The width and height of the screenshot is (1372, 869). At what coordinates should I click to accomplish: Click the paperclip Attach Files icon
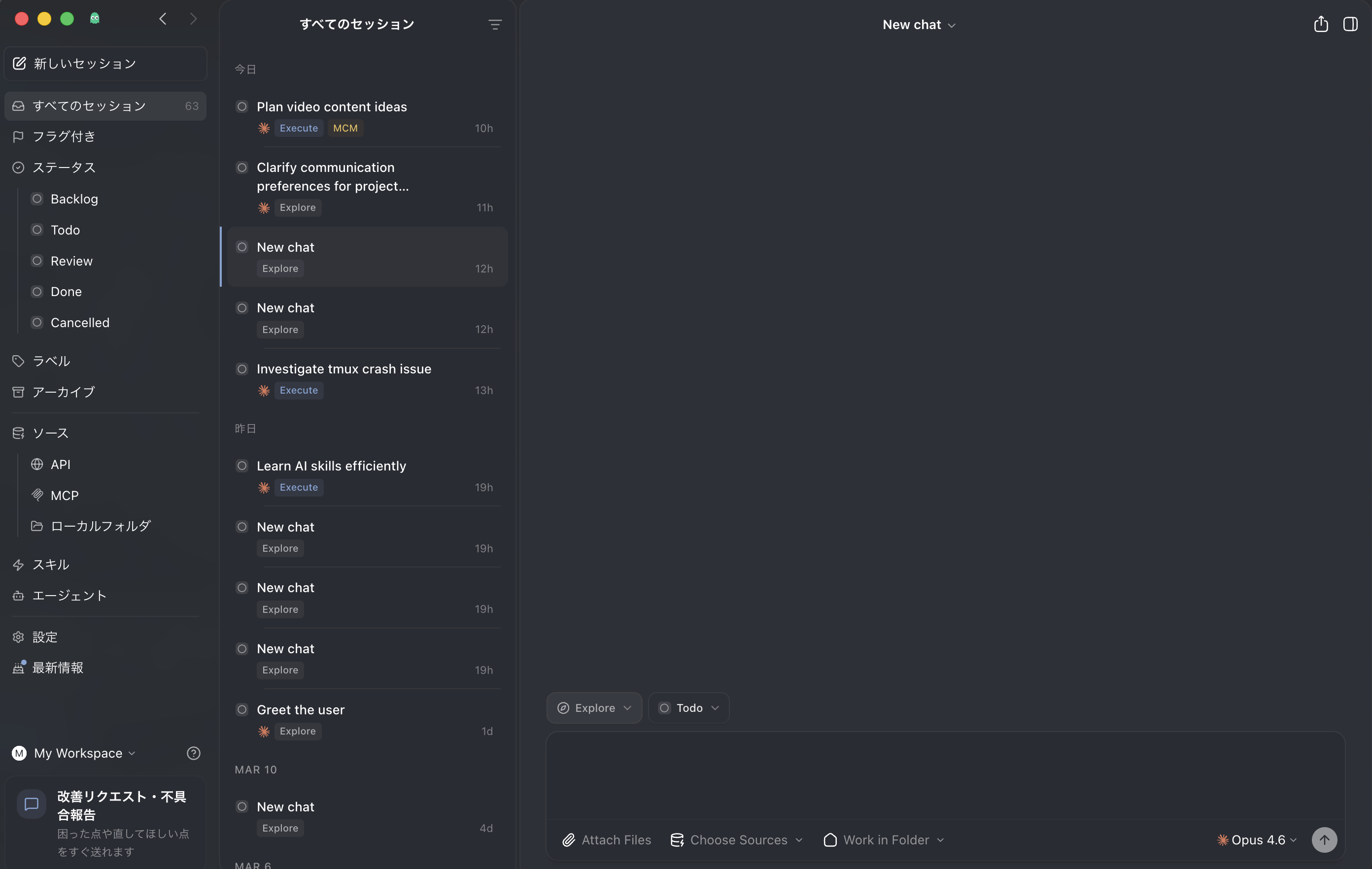click(x=569, y=840)
